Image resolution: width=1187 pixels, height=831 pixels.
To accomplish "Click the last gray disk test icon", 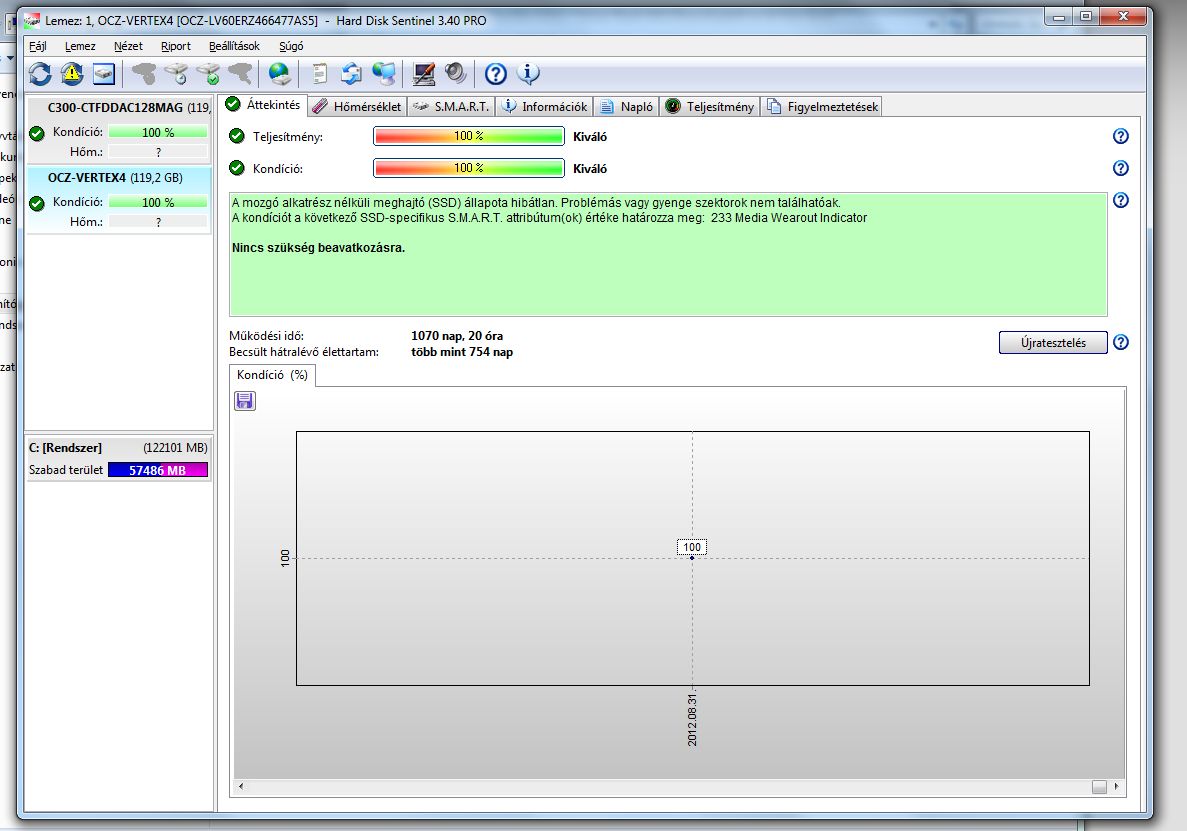I will 240,73.
